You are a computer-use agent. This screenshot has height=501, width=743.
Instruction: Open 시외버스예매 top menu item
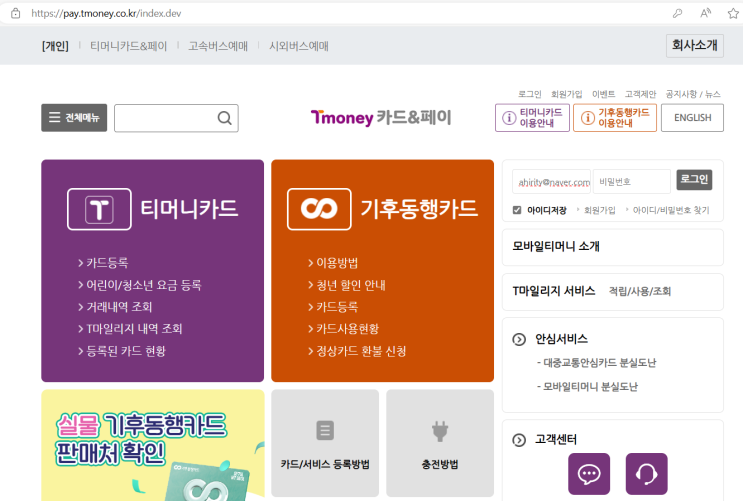tap(299, 46)
